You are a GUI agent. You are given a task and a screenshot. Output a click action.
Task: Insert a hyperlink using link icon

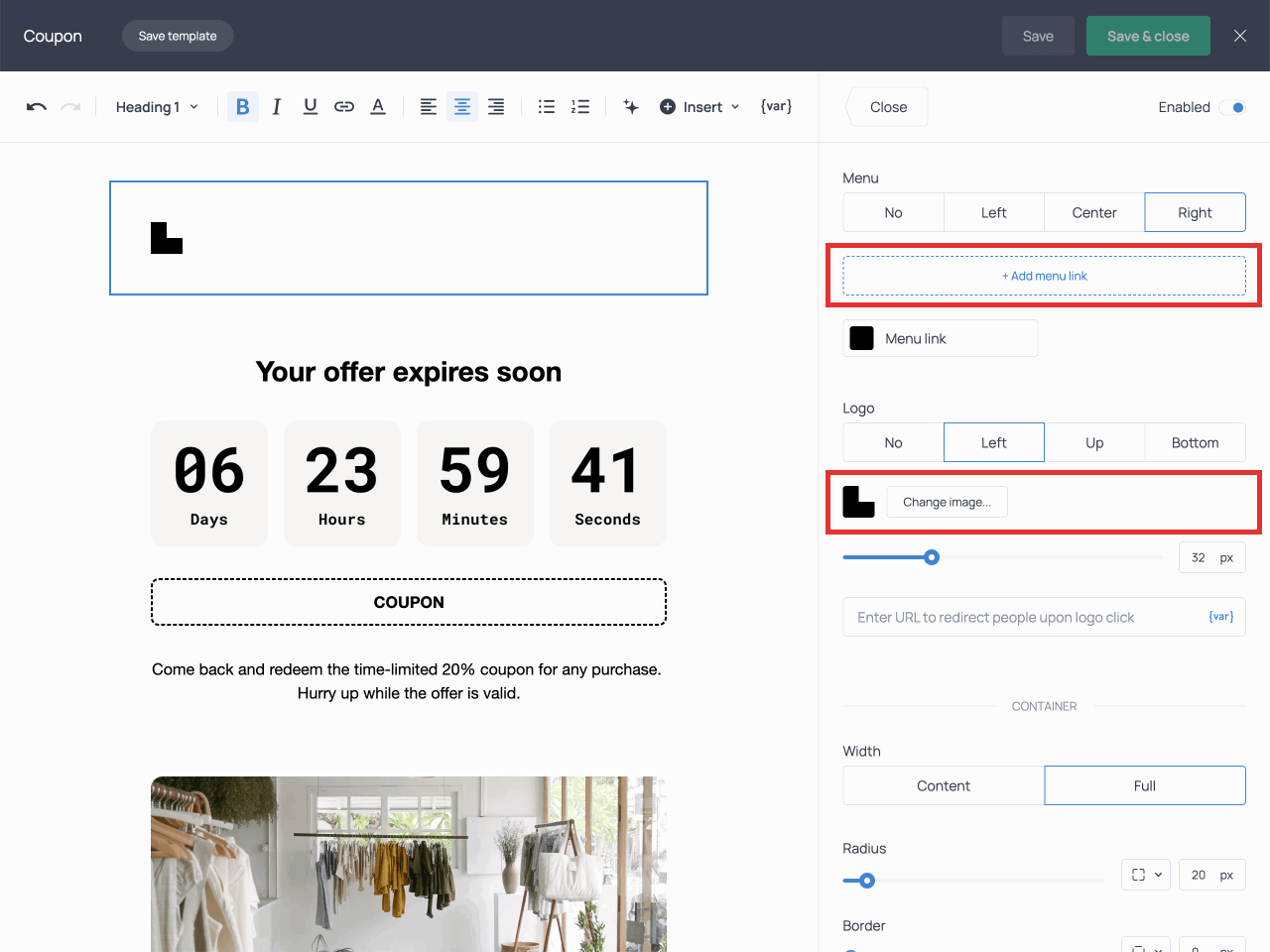click(x=344, y=107)
